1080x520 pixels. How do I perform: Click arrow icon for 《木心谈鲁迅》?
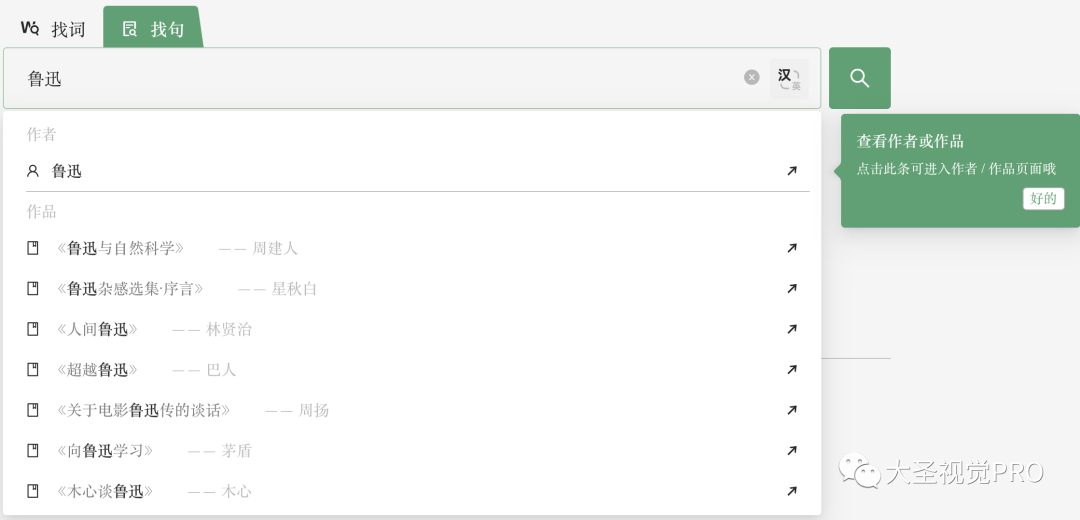tap(792, 491)
